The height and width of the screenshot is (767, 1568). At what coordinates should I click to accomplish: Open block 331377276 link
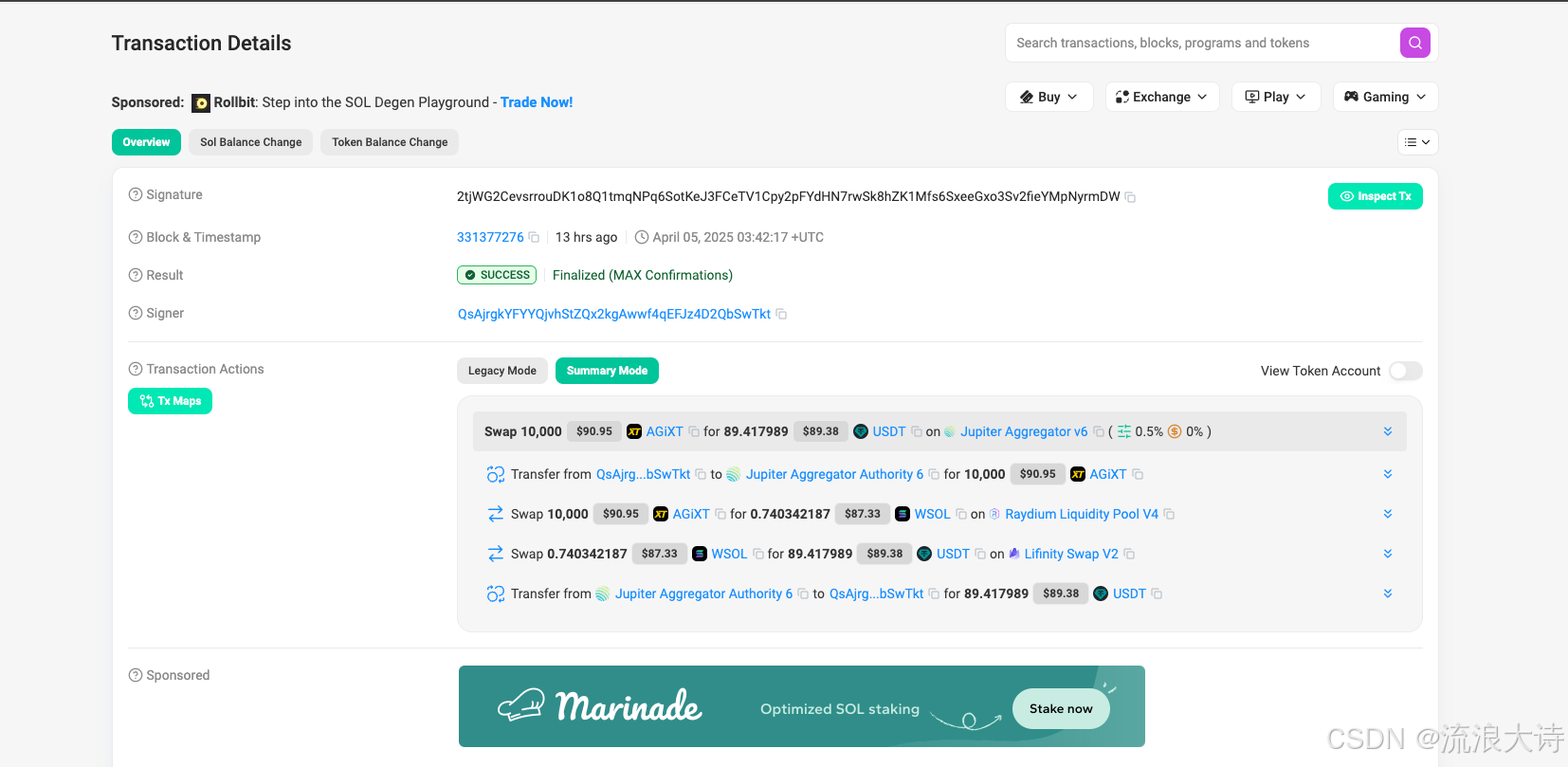pos(490,237)
